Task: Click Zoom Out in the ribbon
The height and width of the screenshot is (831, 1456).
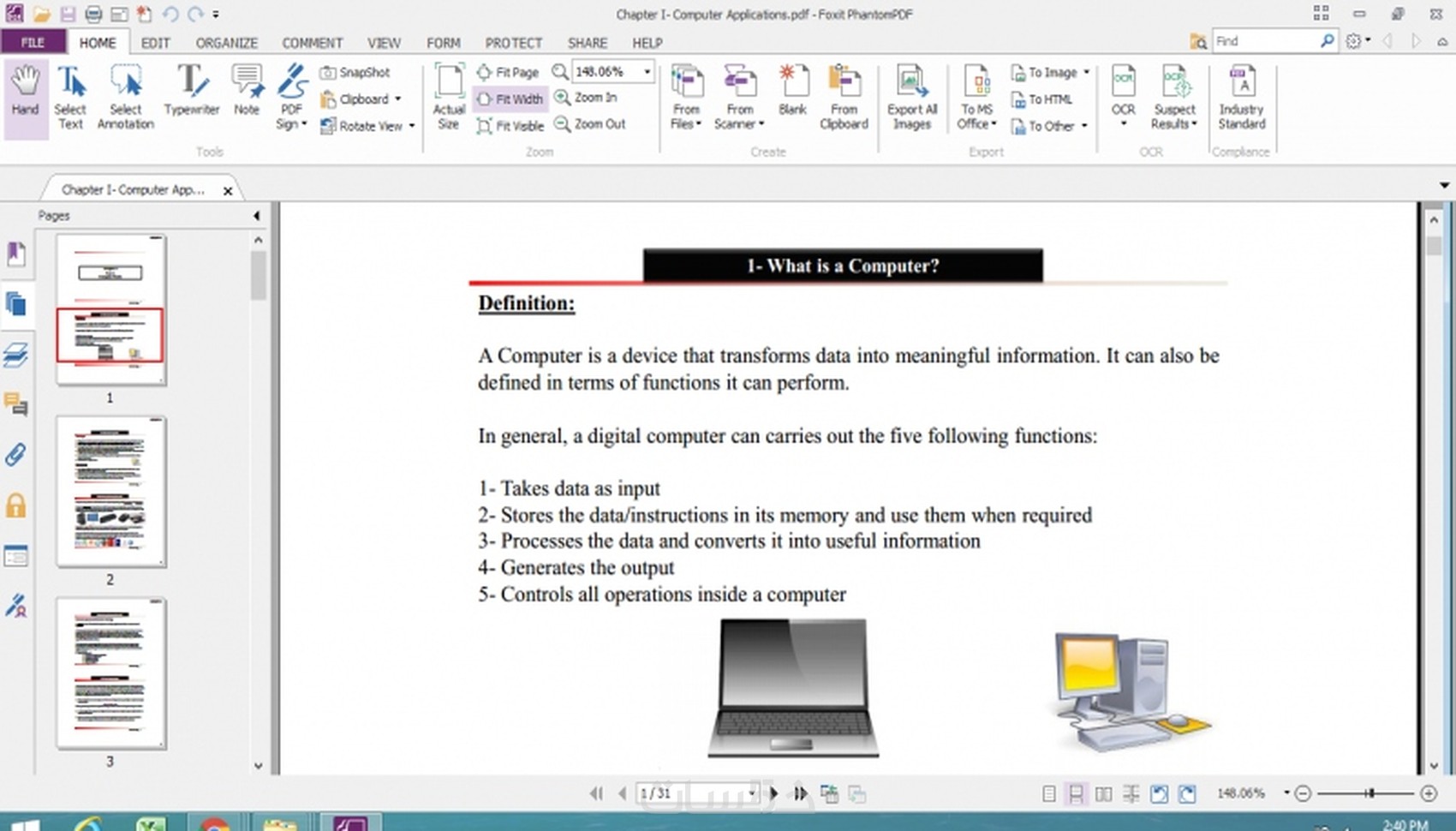Action: click(x=590, y=124)
